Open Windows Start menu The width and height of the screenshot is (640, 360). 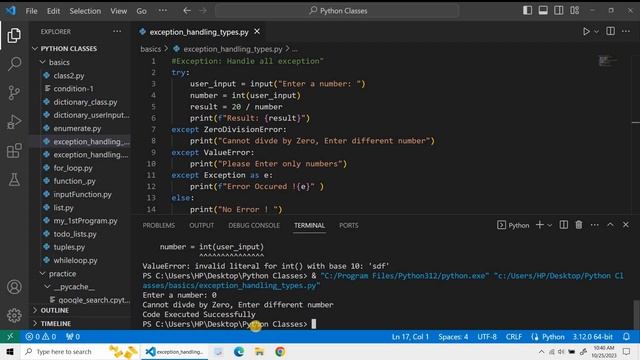[10, 351]
